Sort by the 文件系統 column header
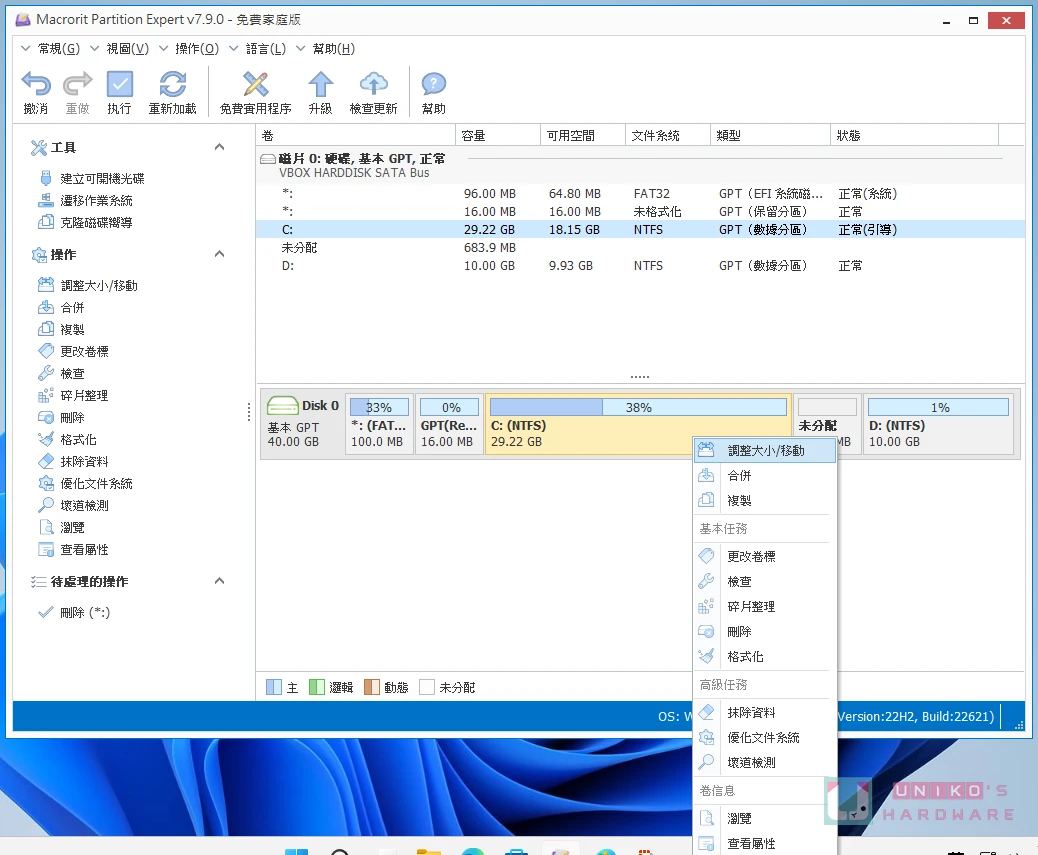This screenshot has height=855, width=1038. [x=667, y=136]
